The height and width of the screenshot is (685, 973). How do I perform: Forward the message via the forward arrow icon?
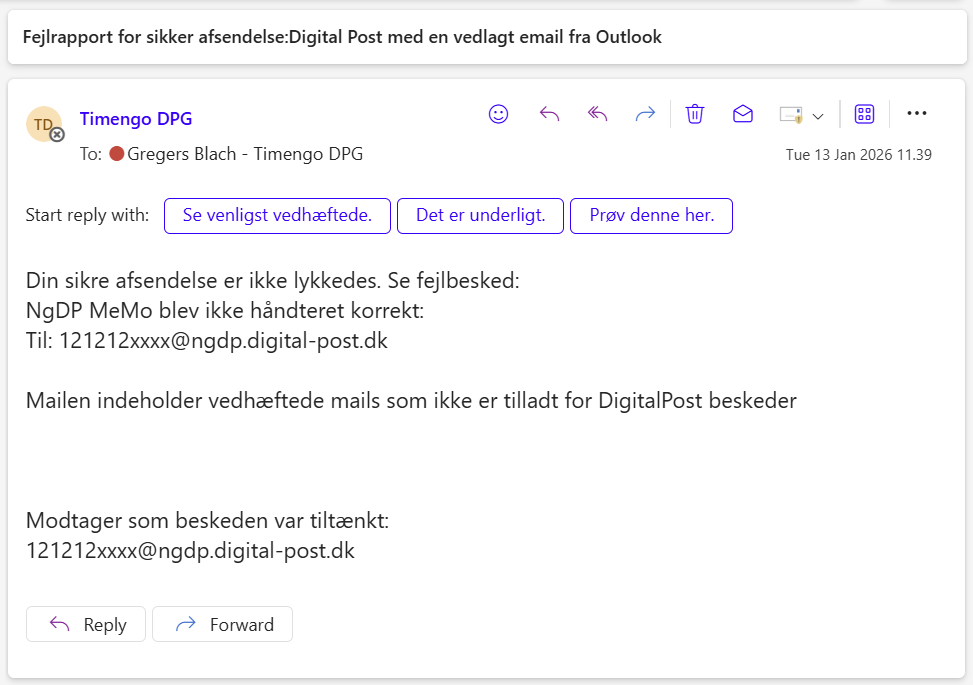tap(645, 114)
